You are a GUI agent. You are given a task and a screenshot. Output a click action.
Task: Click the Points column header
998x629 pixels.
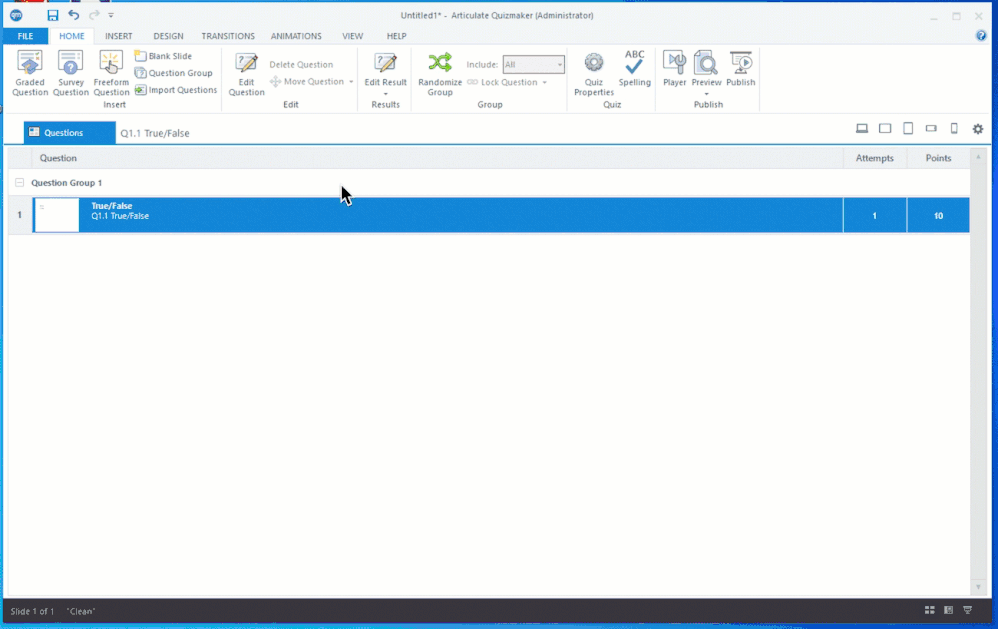[938, 158]
